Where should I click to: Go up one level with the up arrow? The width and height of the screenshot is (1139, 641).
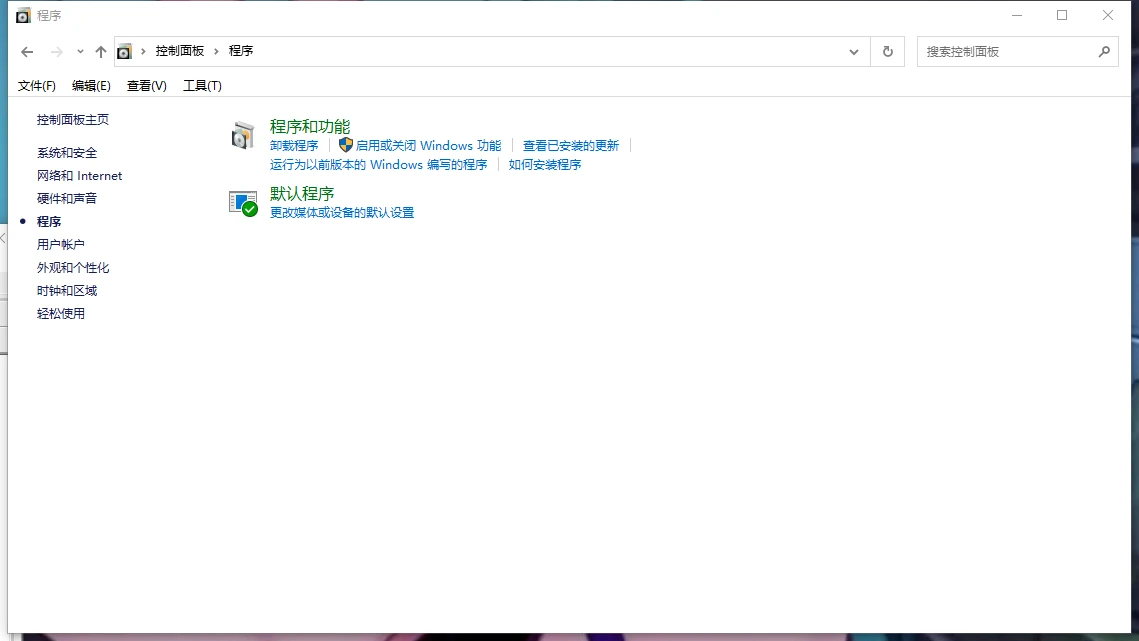100,52
